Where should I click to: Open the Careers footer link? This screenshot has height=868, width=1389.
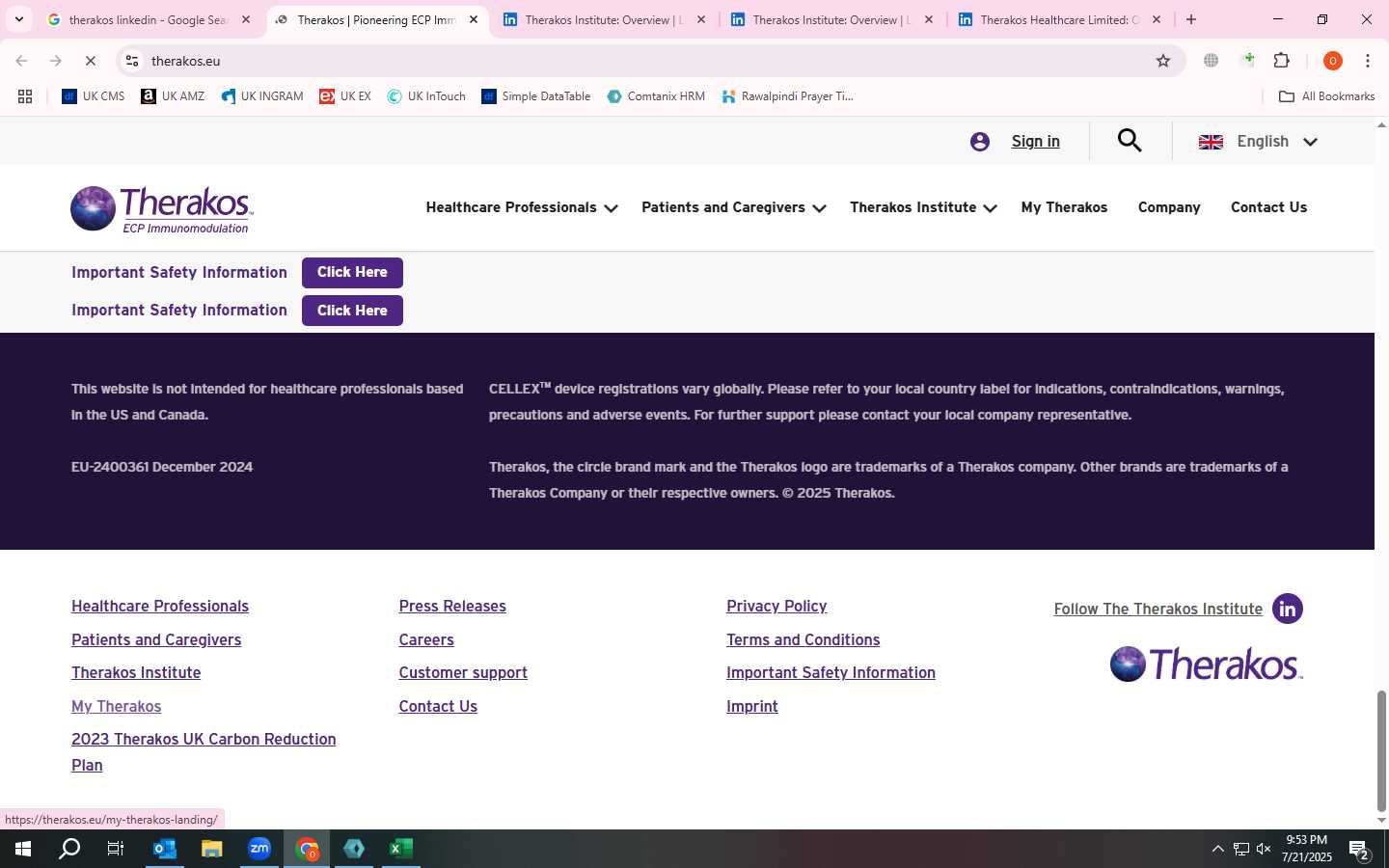click(x=426, y=640)
